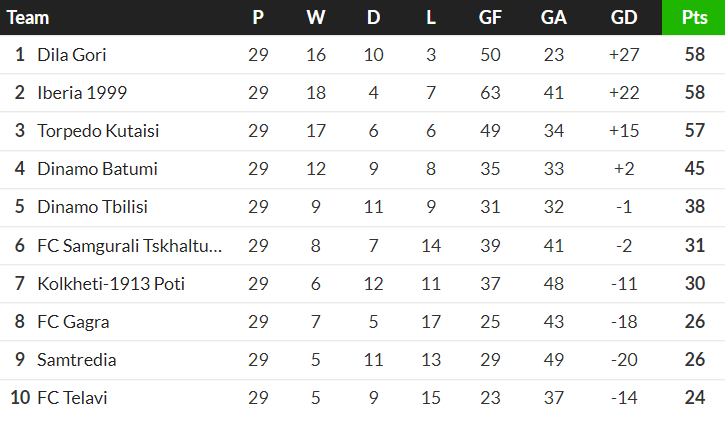Screen dimensions: 725x423
Task: Click the W wins column header
Action: click(316, 18)
